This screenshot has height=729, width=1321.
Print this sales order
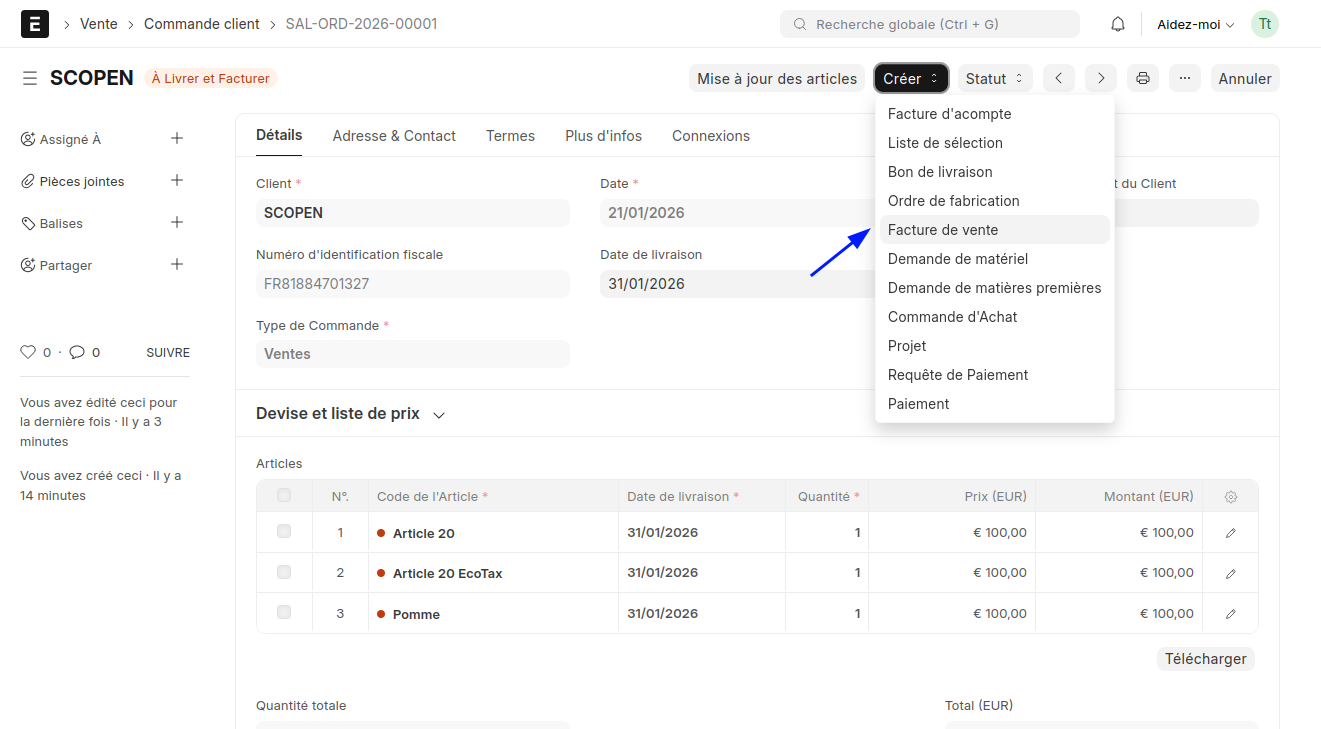tap(1143, 78)
